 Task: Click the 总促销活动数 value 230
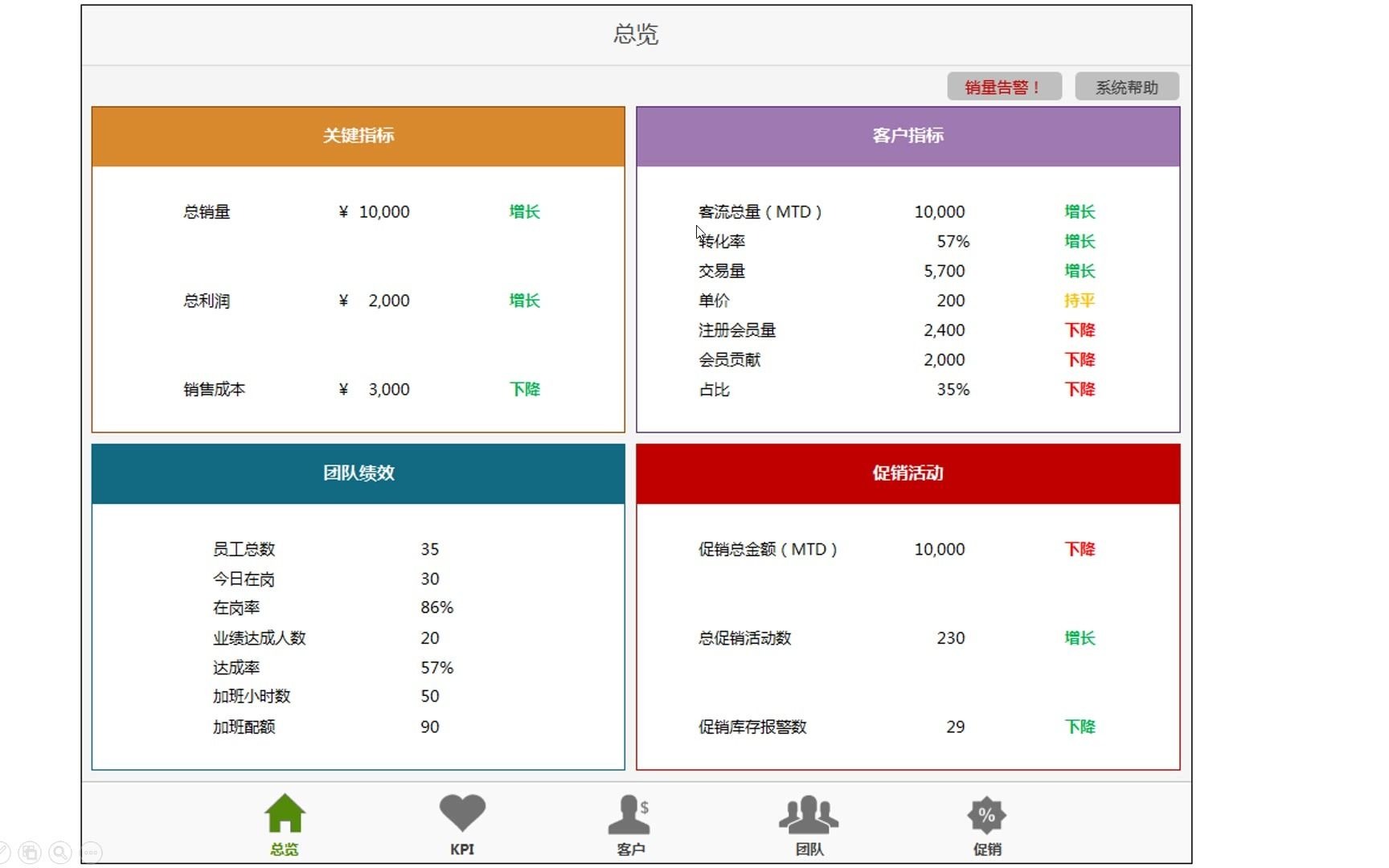[x=951, y=638]
